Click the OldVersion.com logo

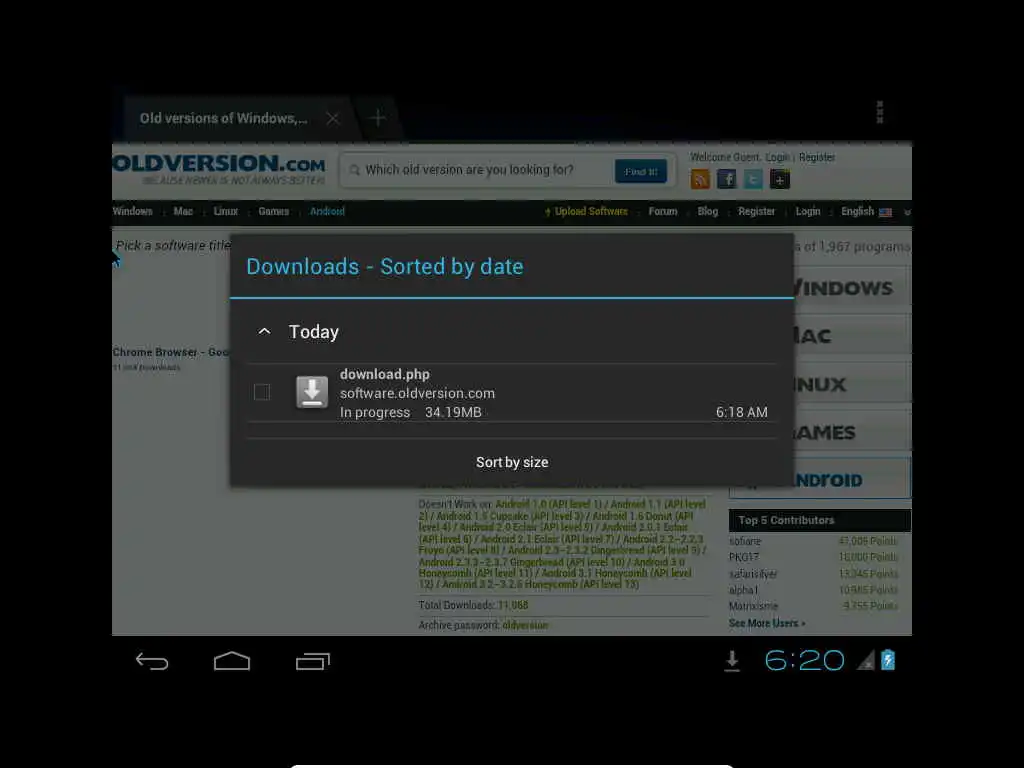point(219,168)
